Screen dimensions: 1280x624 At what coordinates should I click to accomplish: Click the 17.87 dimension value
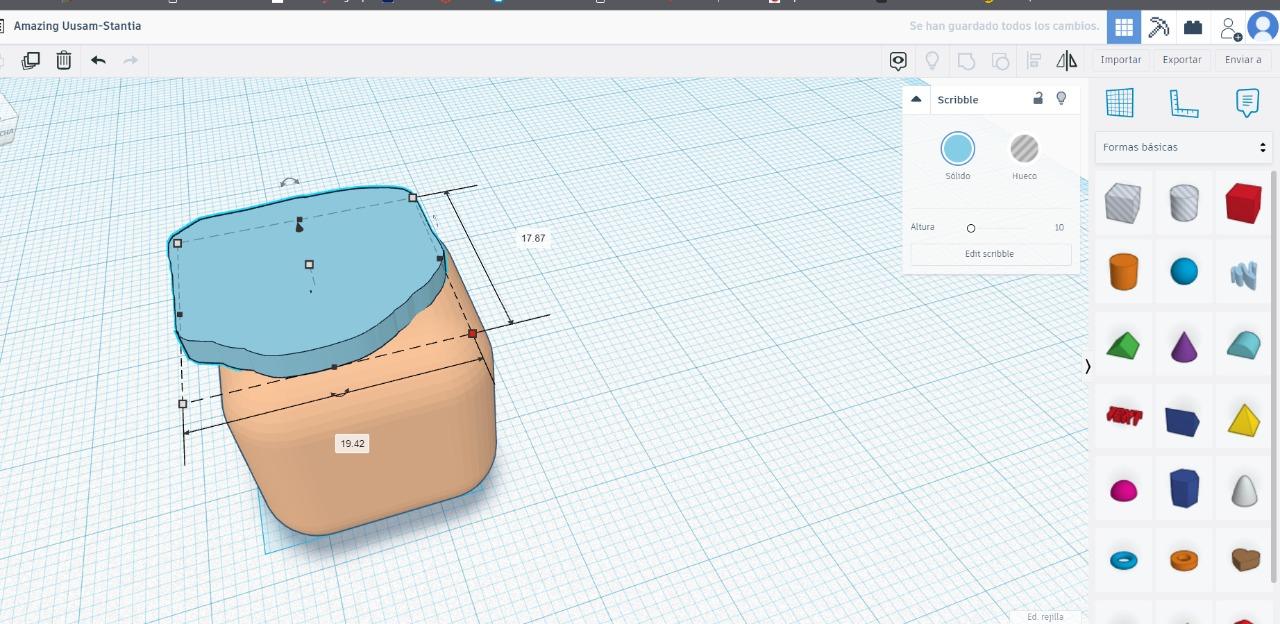533,238
